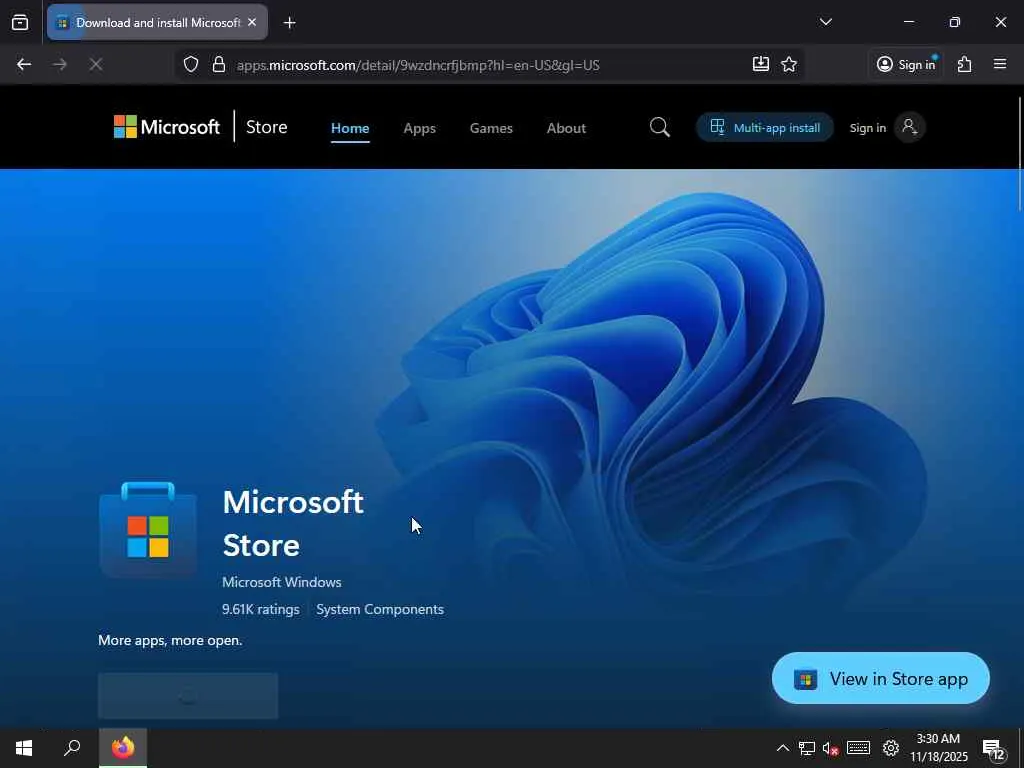Go back to the previous page
This screenshot has width=1024, height=768.
click(24, 64)
